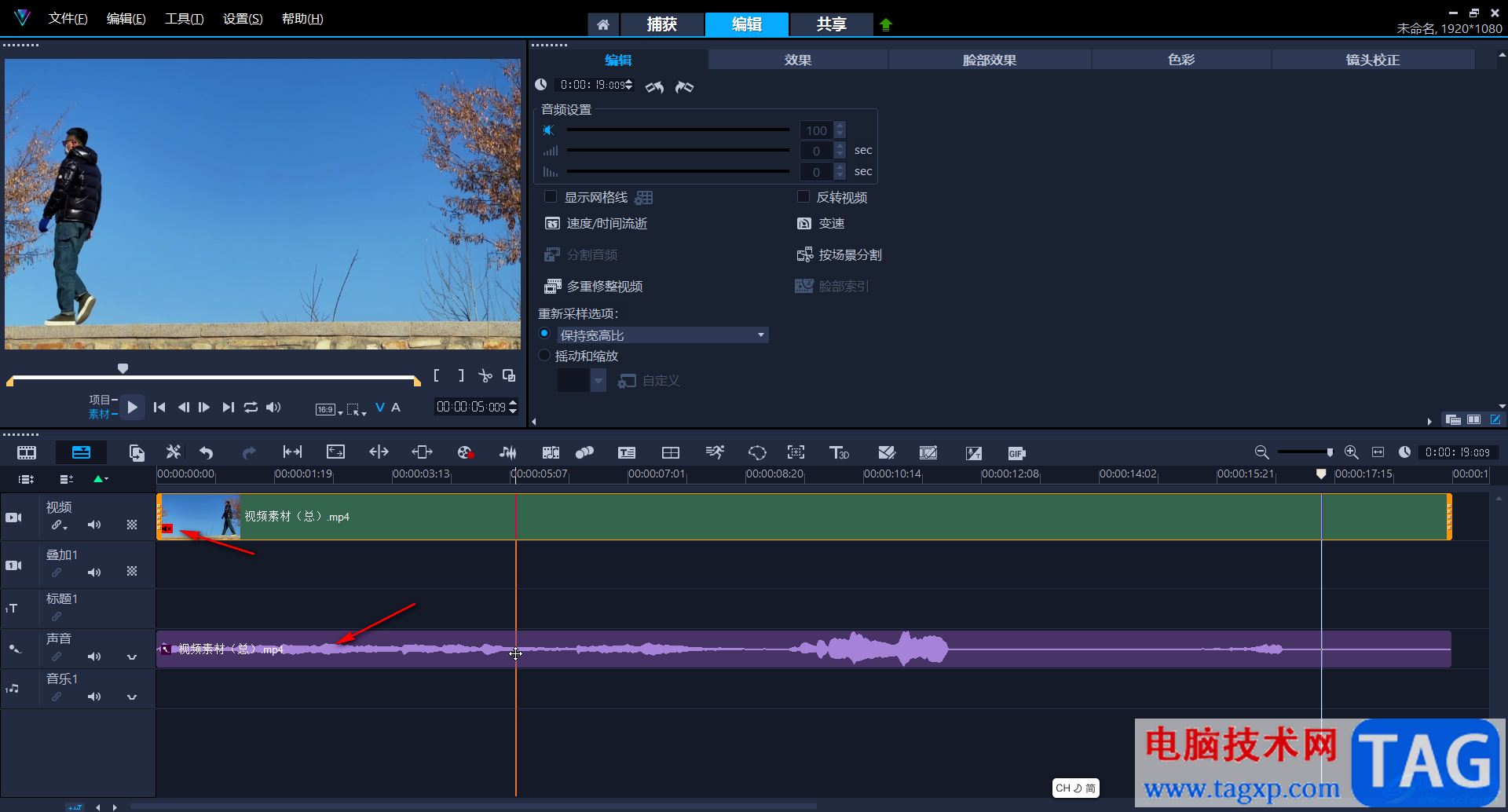Toggle repeat loop playback icon
1508x812 pixels.
[x=251, y=407]
